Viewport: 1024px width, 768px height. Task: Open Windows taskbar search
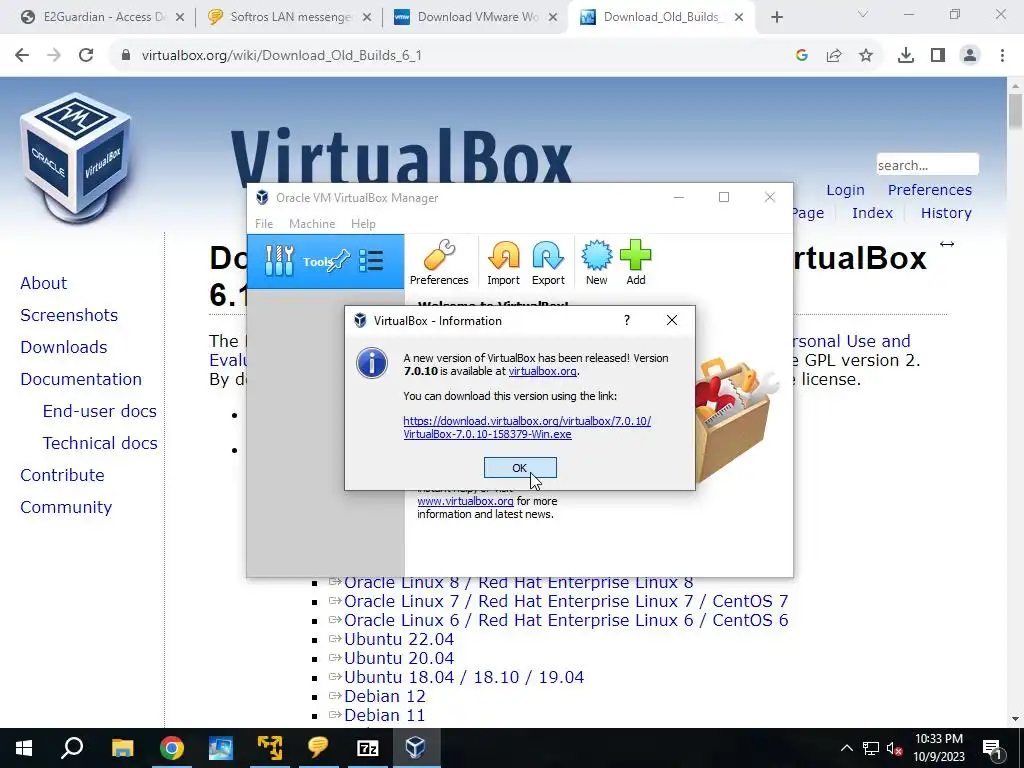point(72,748)
